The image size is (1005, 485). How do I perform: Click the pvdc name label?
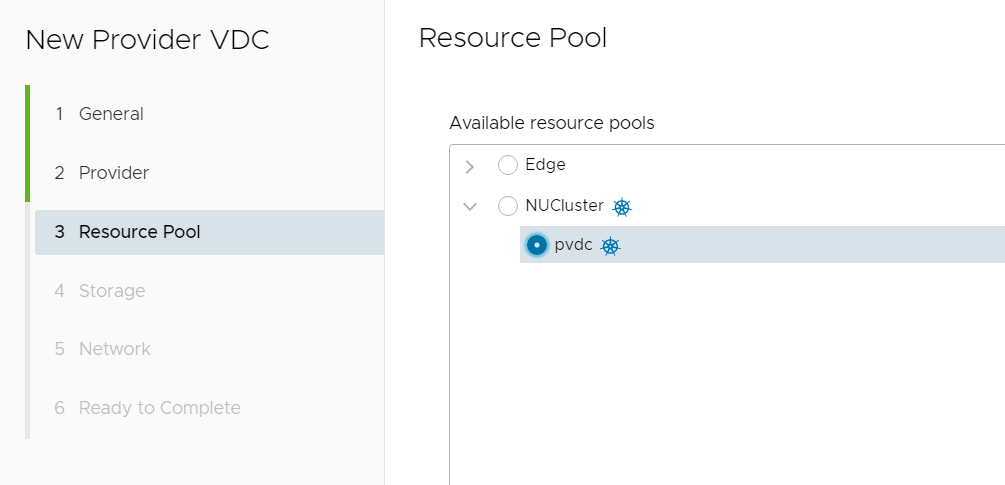click(574, 245)
